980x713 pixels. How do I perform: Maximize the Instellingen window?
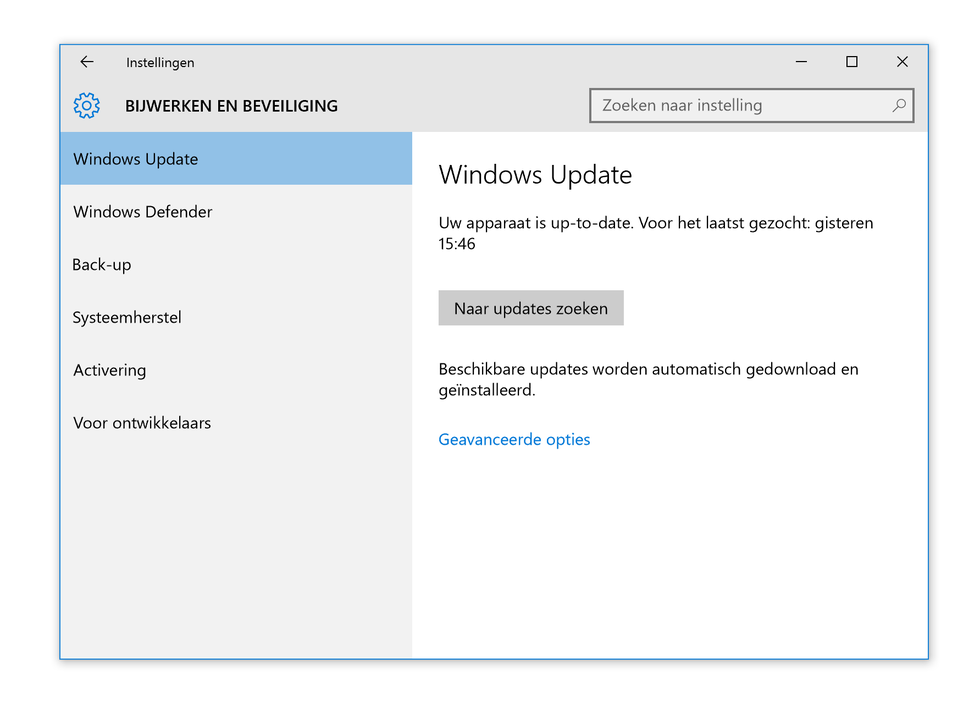[851, 62]
